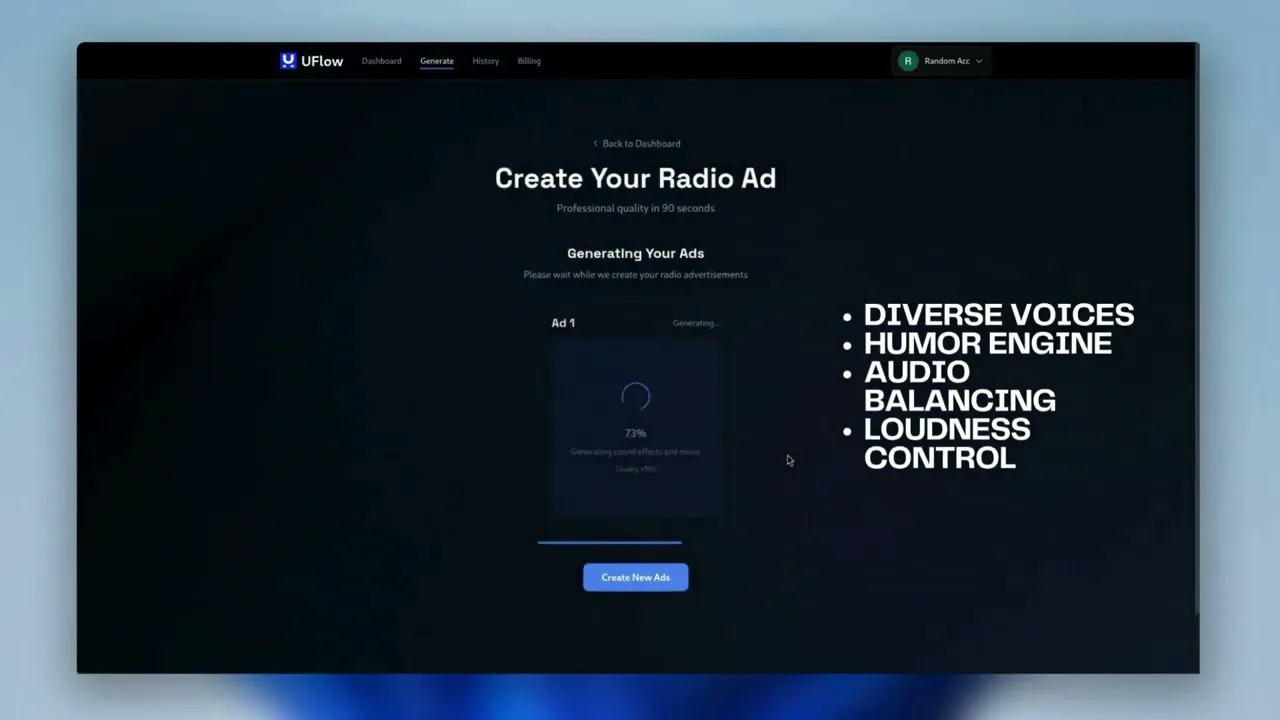The width and height of the screenshot is (1280, 720).
Task: Click the Generating Your Ads subheading
Action: [635, 254]
